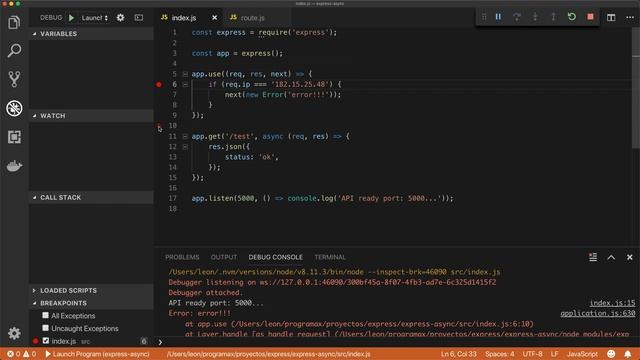Stop the debug session
Image resolution: width=640 pixels, height=360 pixels.
[590, 17]
